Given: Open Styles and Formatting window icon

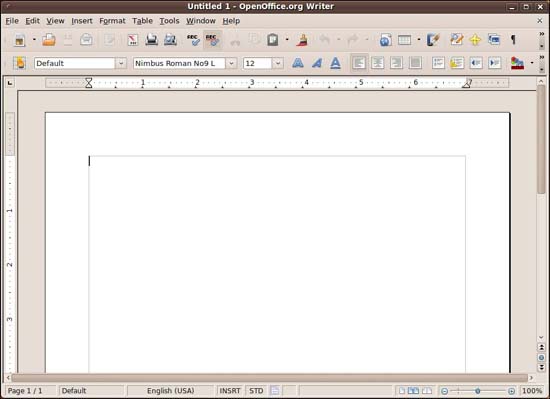Looking at the screenshot, I should 20,63.
